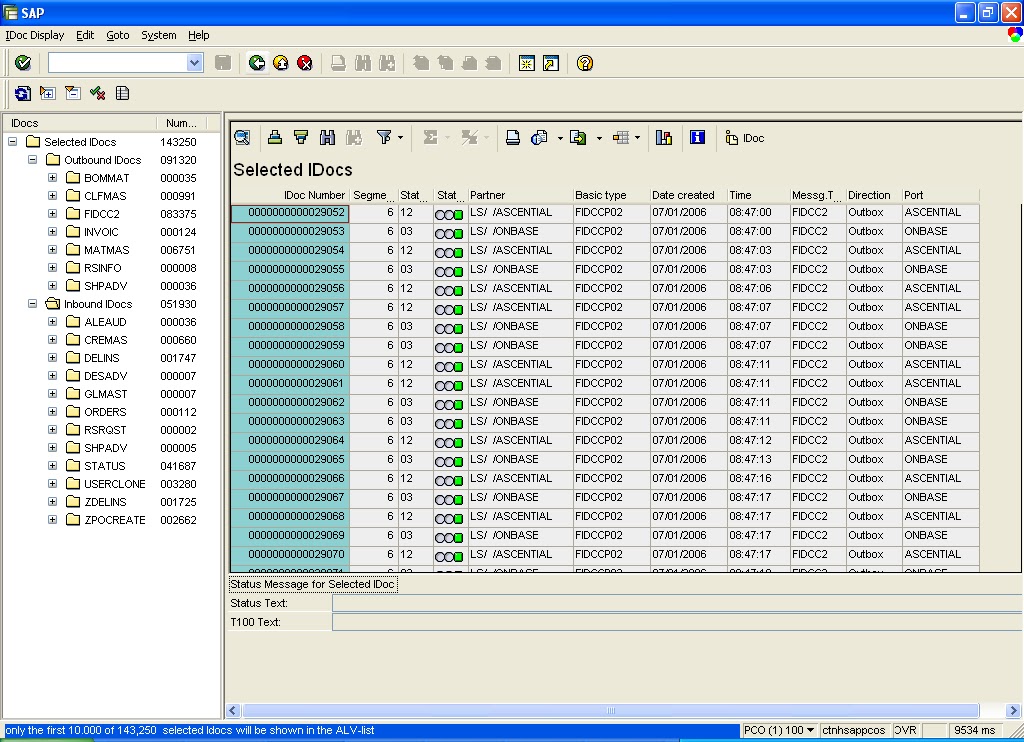1024x742 pixels.
Task: Click the IDoc button in the ALV toolbar
Action: [x=744, y=138]
